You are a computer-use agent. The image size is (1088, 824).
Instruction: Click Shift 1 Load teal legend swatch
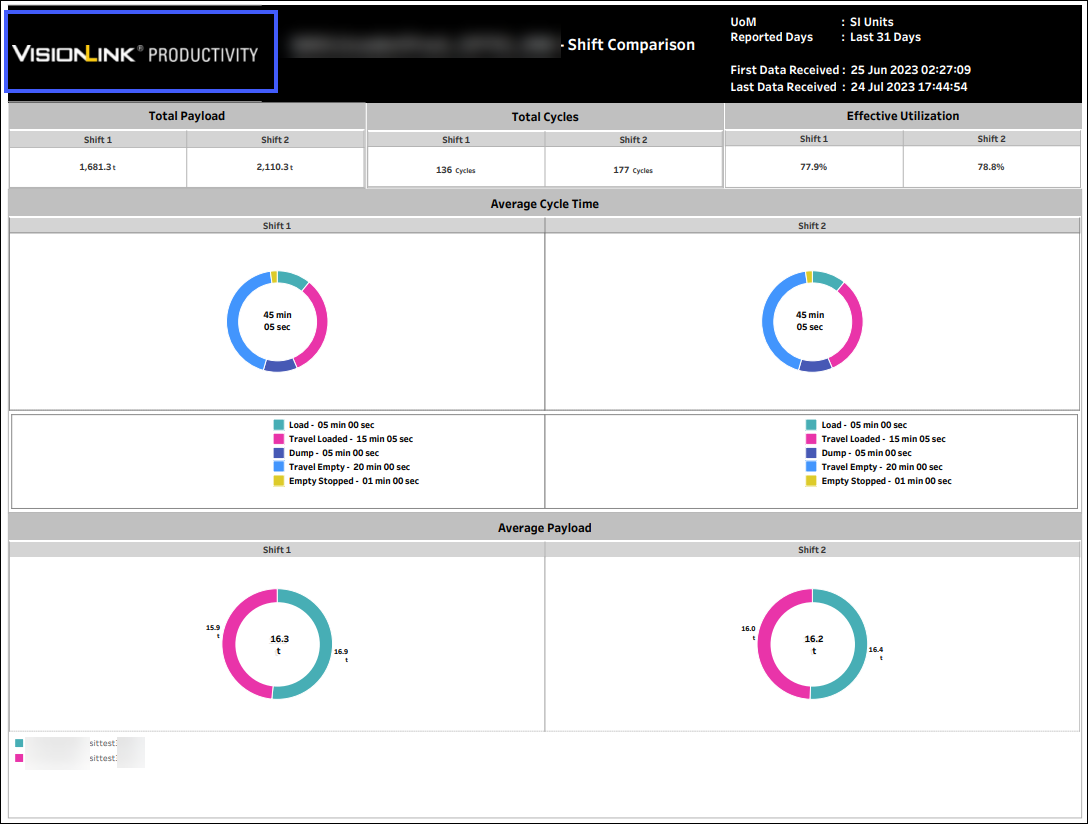click(x=279, y=425)
